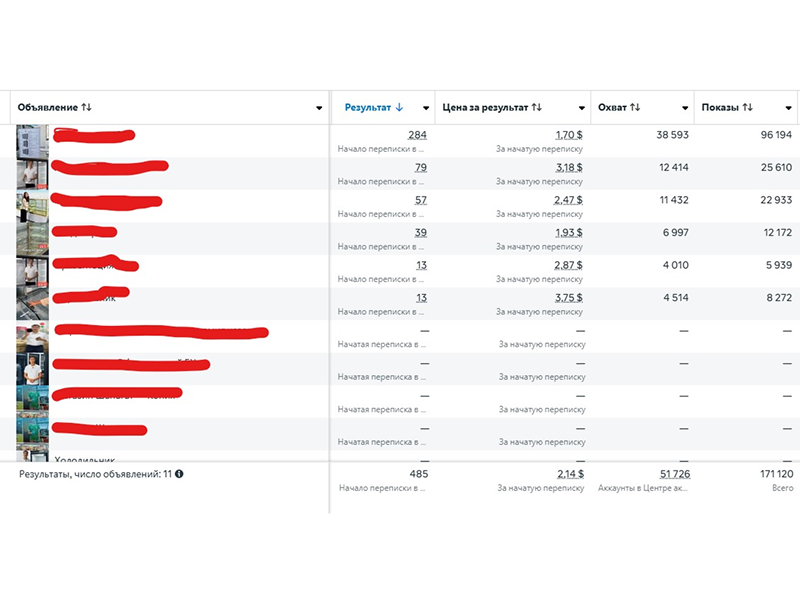Click the 1,70 $ cost value
The width and height of the screenshot is (800, 600).
tap(569, 135)
